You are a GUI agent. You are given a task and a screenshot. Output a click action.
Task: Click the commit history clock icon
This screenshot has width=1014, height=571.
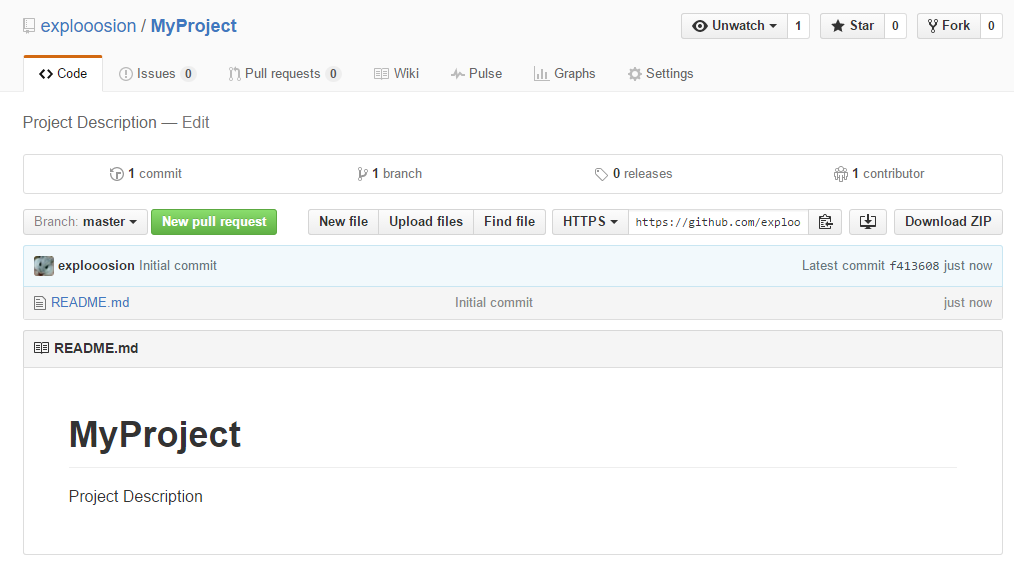[x=116, y=174]
